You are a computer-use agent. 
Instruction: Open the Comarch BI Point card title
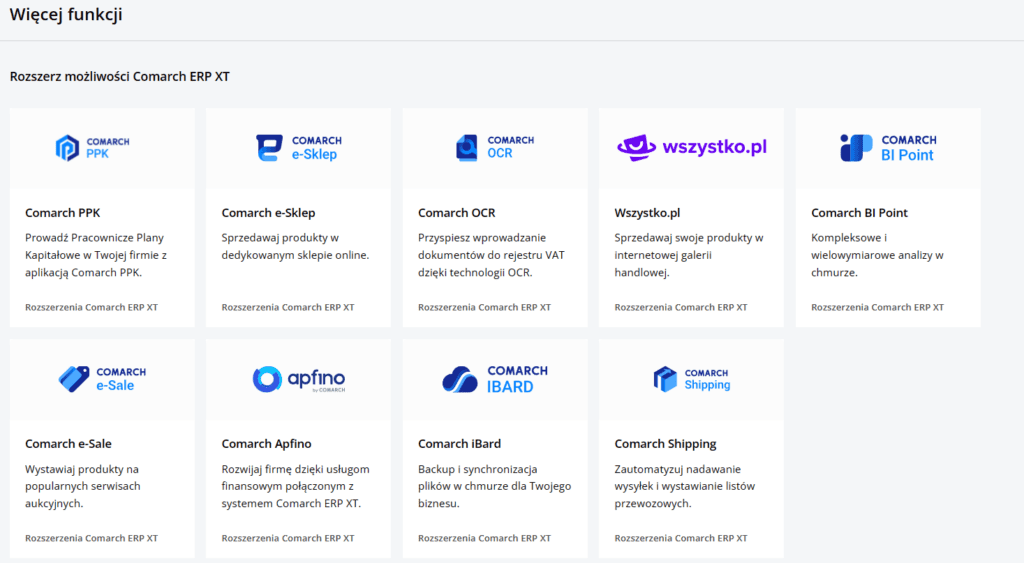859,213
